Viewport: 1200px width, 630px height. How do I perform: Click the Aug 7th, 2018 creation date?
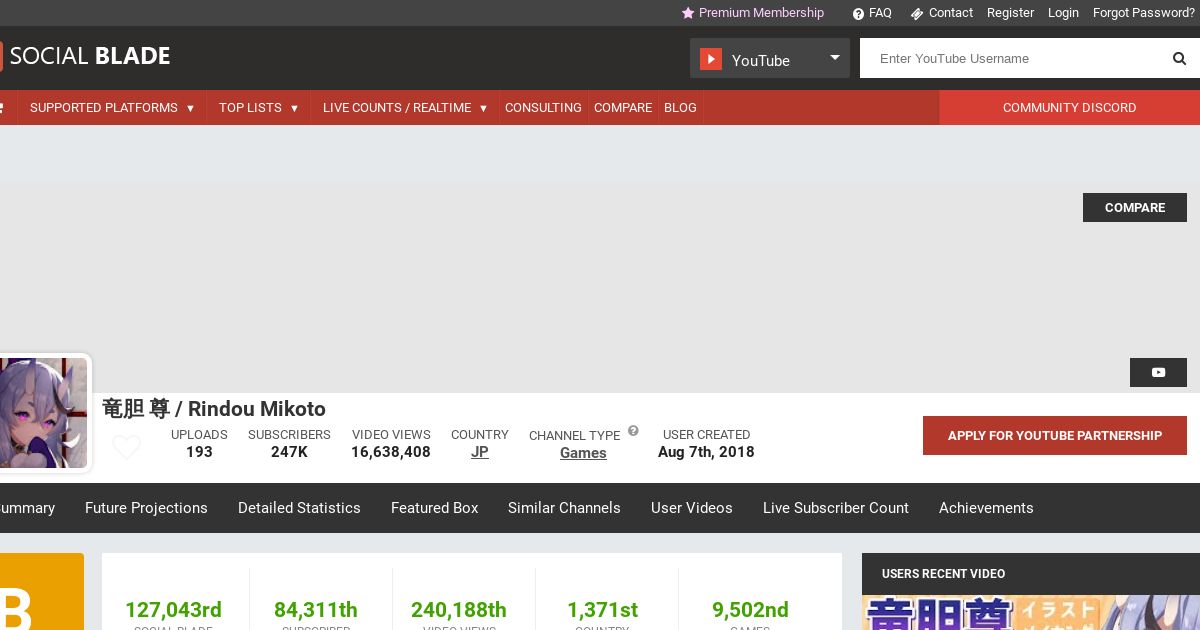[x=706, y=452]
